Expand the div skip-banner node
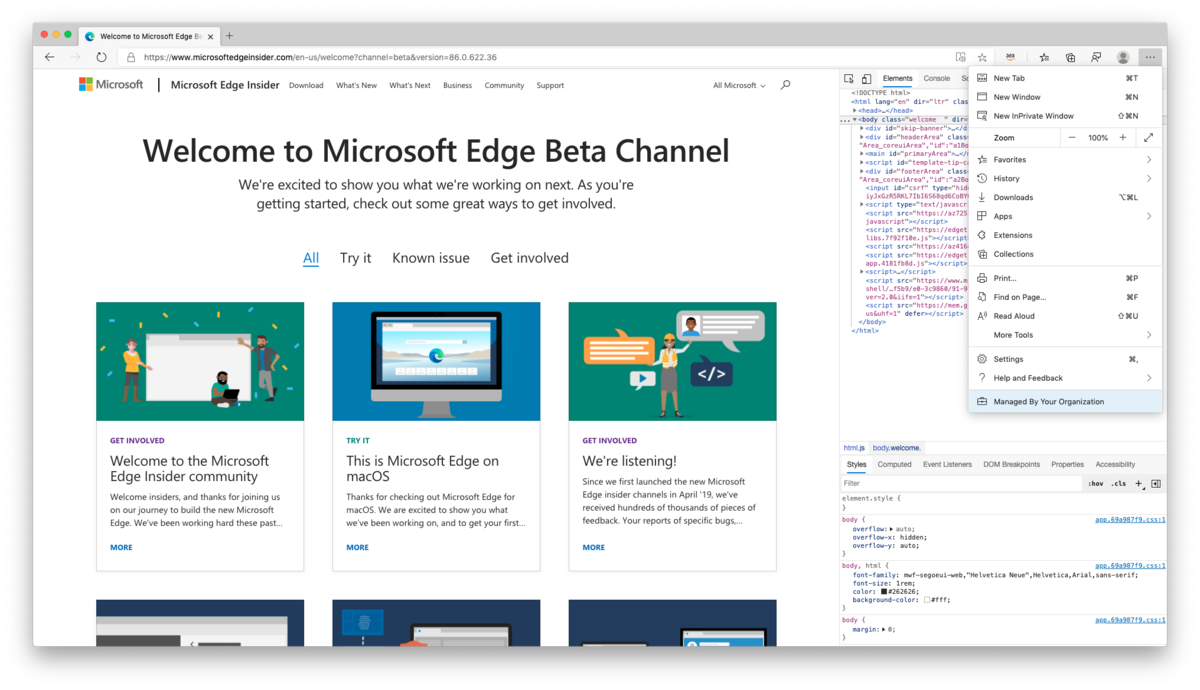 pyautogui.click(x=862, y=128)
